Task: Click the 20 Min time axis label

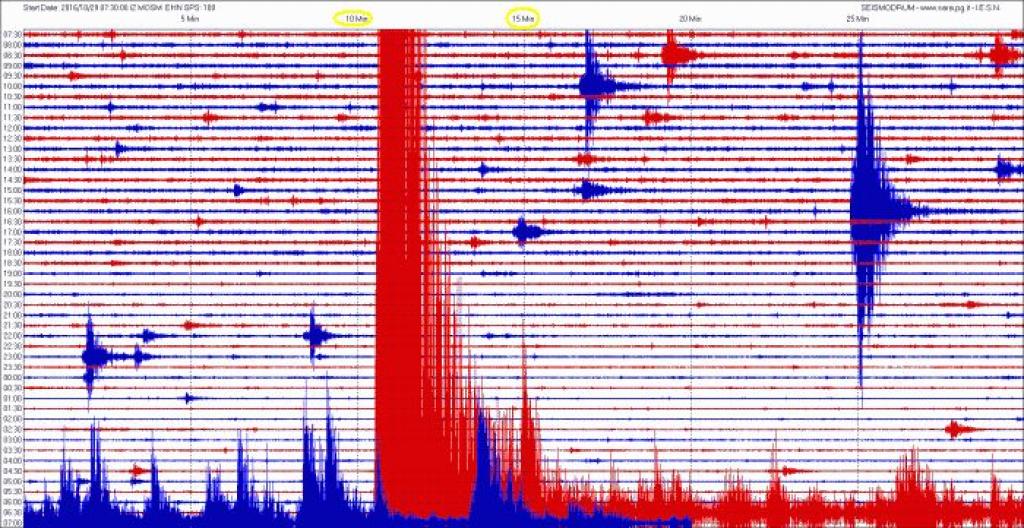Action: (x=687, y=19)
